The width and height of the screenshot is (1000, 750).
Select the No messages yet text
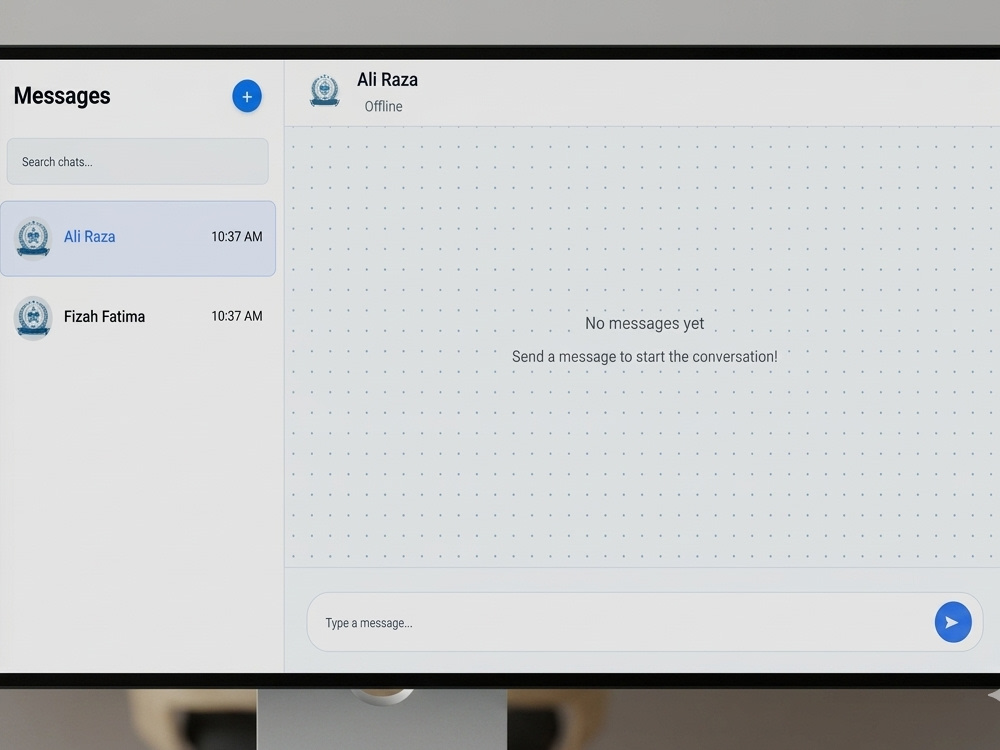645,323
